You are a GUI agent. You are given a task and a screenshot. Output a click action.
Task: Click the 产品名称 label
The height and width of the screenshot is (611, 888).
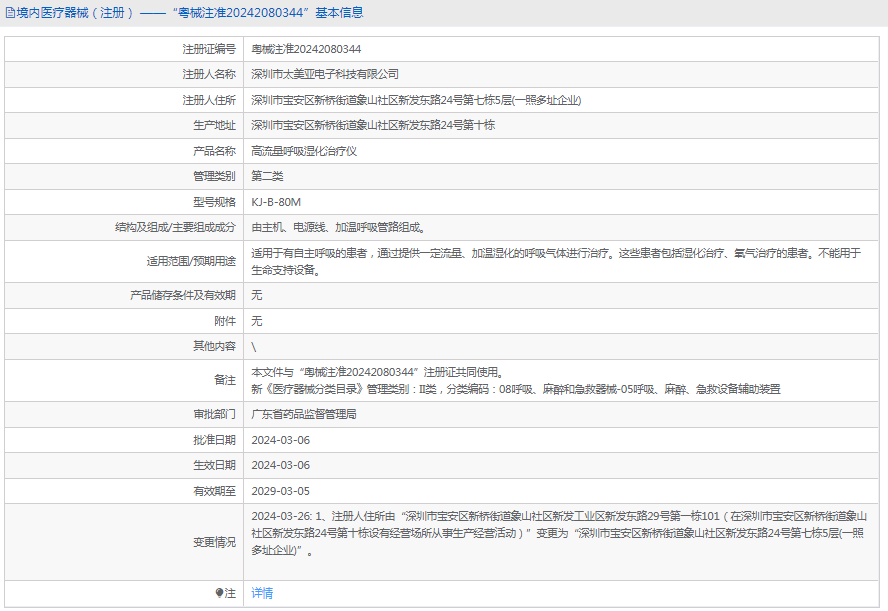tap(214, 151)
